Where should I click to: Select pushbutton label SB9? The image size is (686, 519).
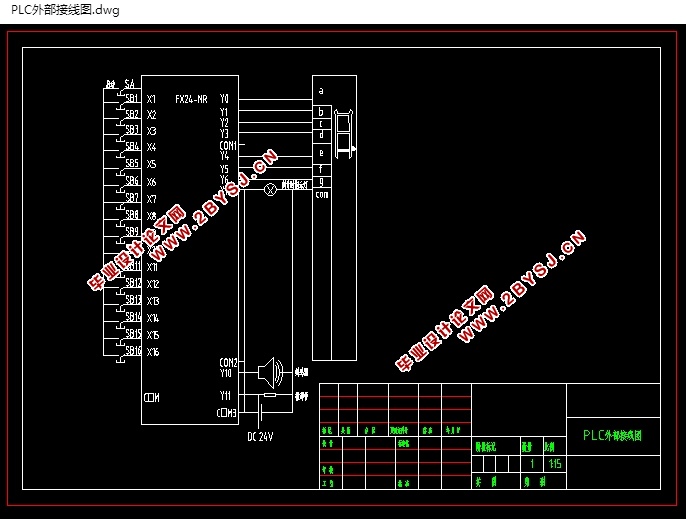(x=132, y=231)
